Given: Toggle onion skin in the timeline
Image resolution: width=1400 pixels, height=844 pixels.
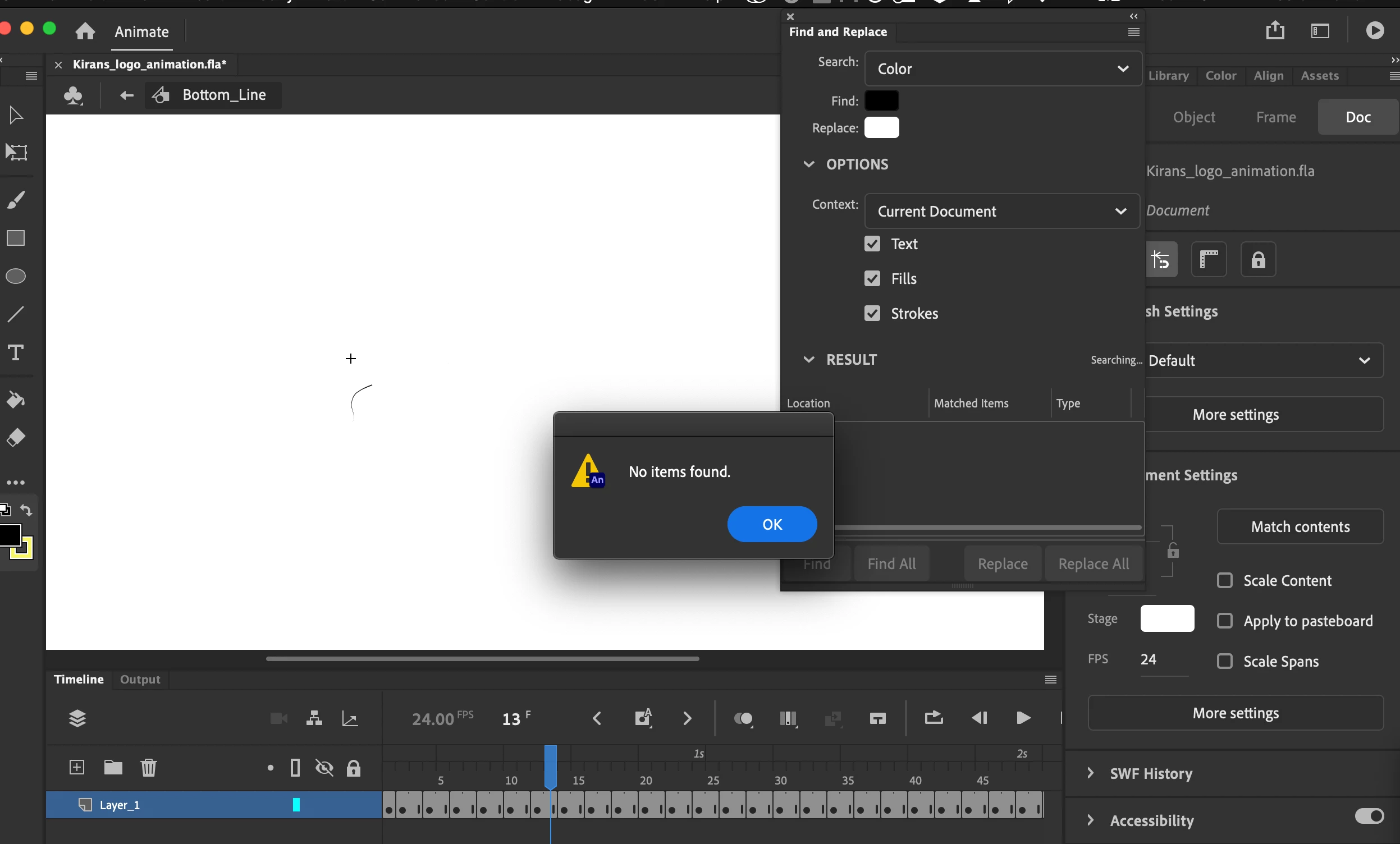Looking at the screenshot, I should 743,719.
